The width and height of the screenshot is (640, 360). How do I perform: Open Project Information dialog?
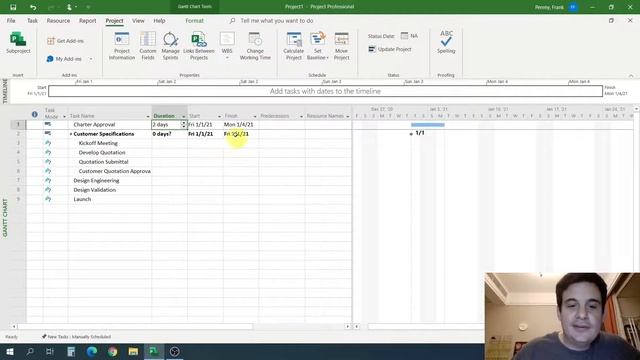(x=122, y=46)
